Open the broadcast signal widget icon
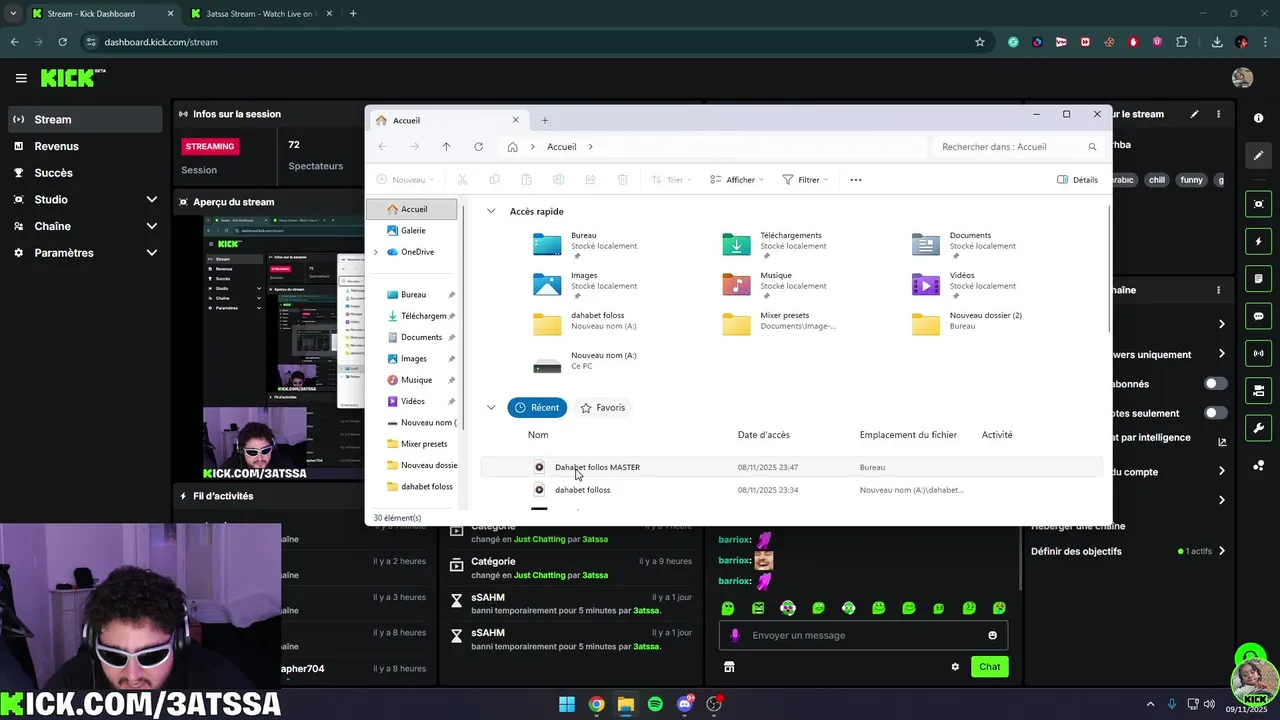This screenshot has width=1280, height=720. click(1258, 353)
